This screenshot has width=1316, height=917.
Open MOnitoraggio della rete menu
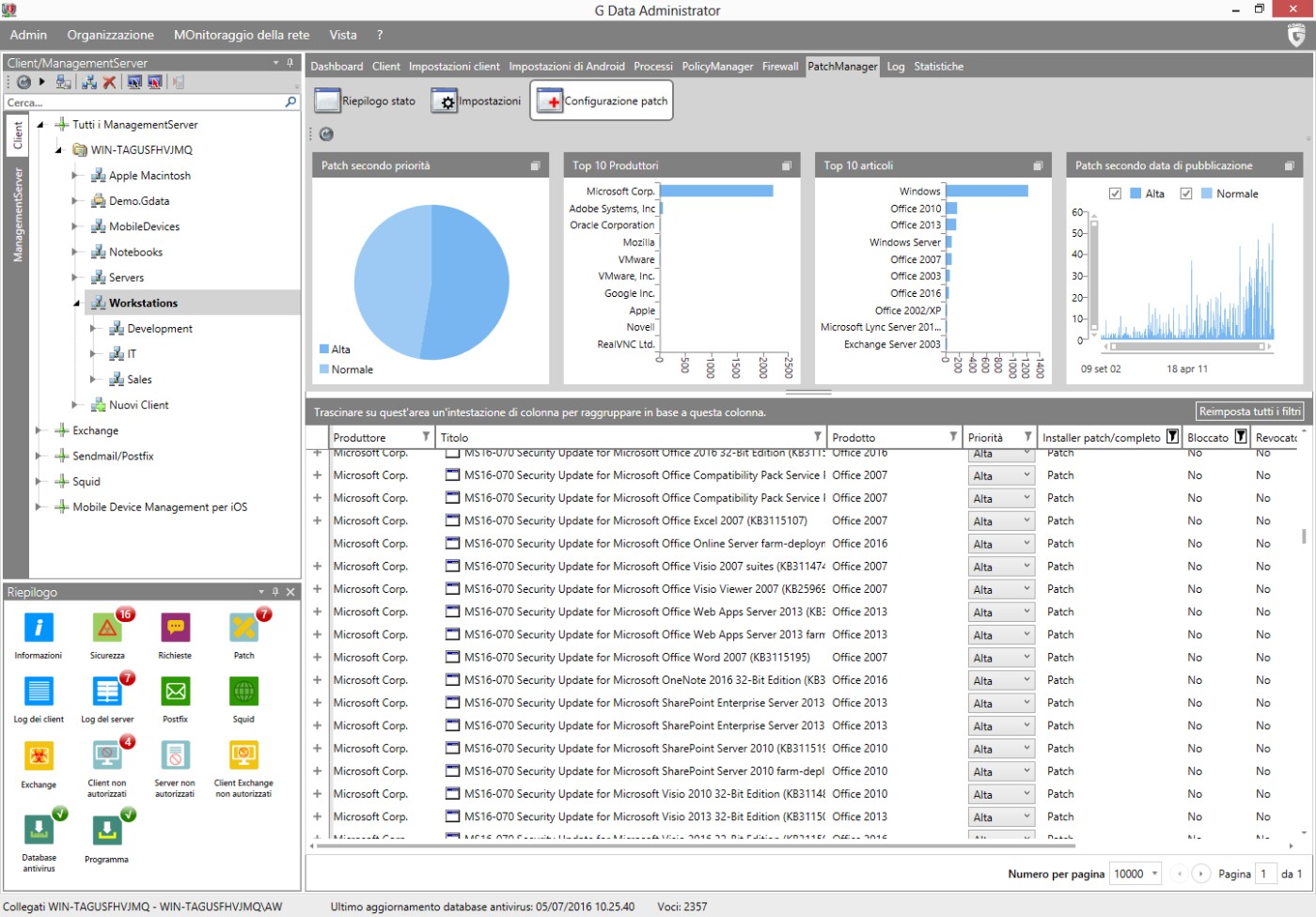242,35
